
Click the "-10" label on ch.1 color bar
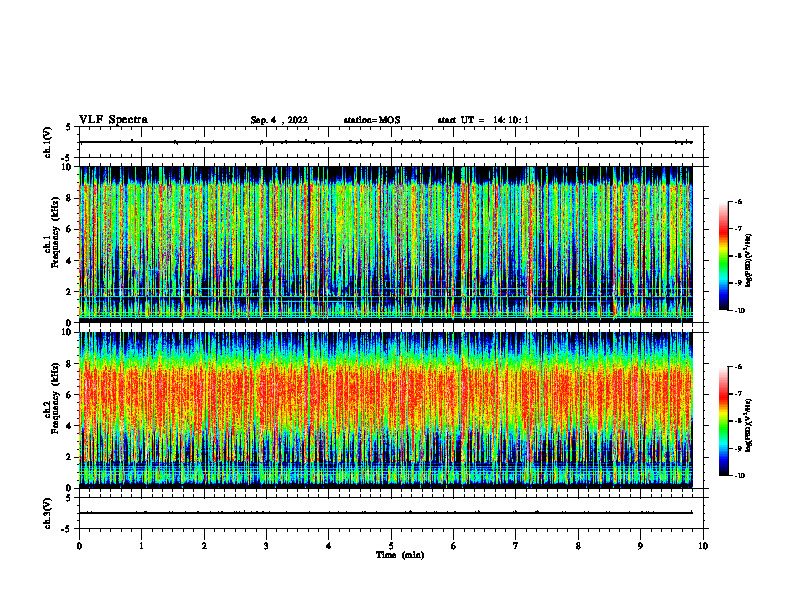tap(740, 311)
